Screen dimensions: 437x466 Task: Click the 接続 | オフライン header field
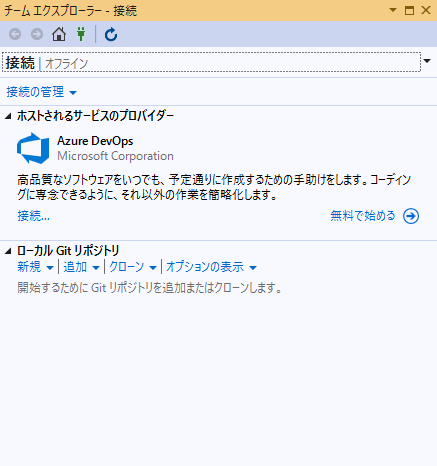tap(211, 62)
